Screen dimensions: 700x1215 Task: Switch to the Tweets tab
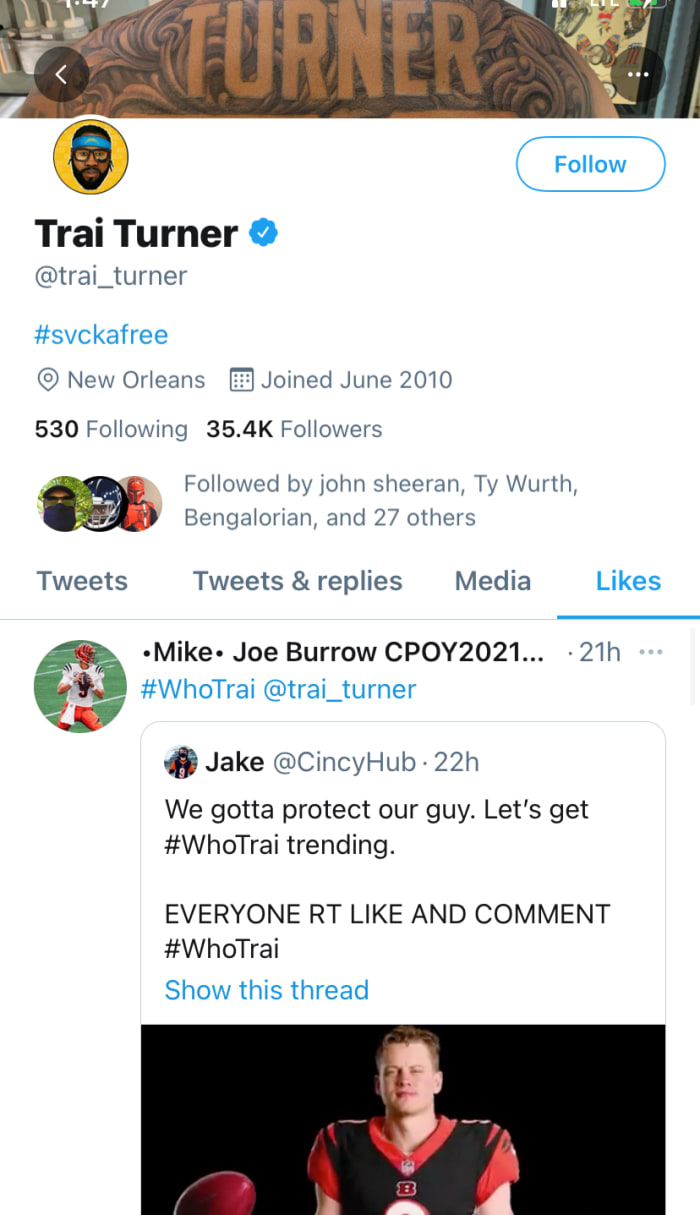pos(82,581)
